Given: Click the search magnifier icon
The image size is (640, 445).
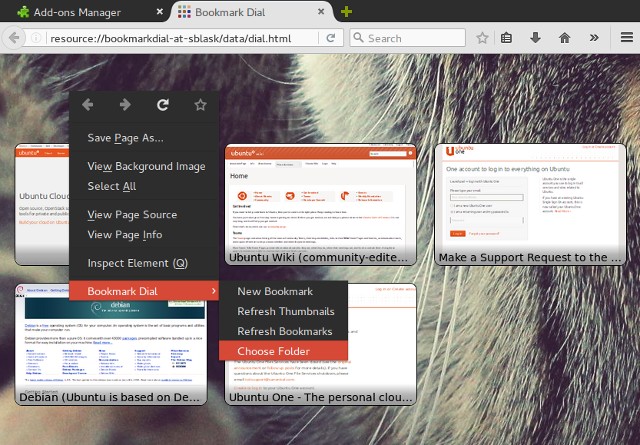Looking at the screenshot, I should (358, 38).
